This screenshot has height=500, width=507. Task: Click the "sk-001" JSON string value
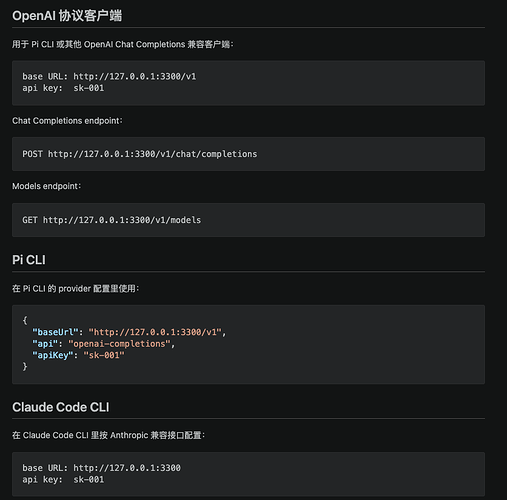[104, 355]
